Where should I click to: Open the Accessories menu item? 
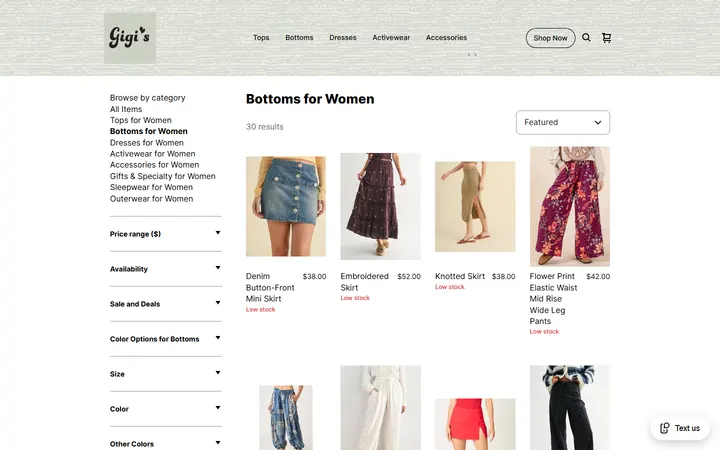coord(446,38)
